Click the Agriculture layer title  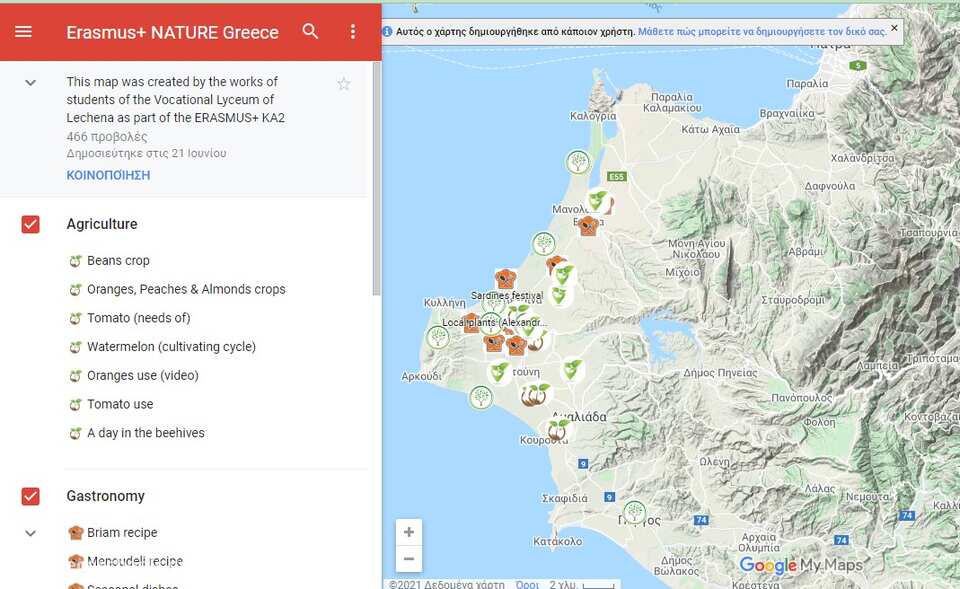tap(102, 224)
